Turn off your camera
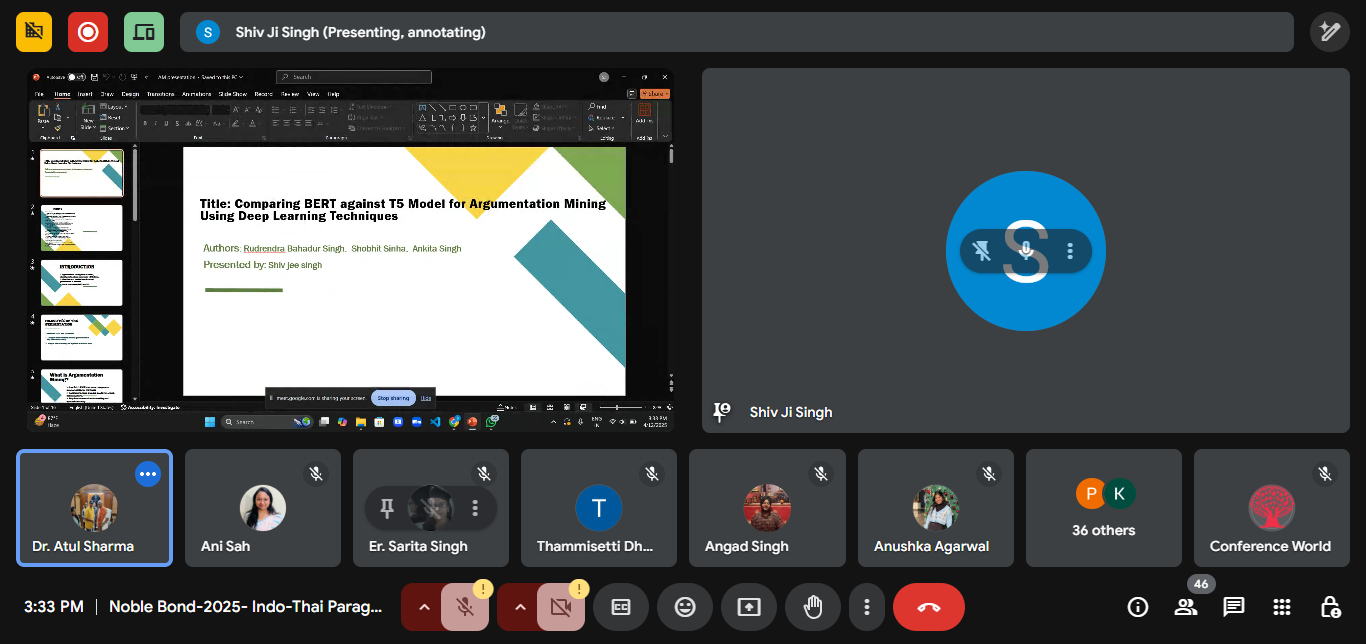 561,607
